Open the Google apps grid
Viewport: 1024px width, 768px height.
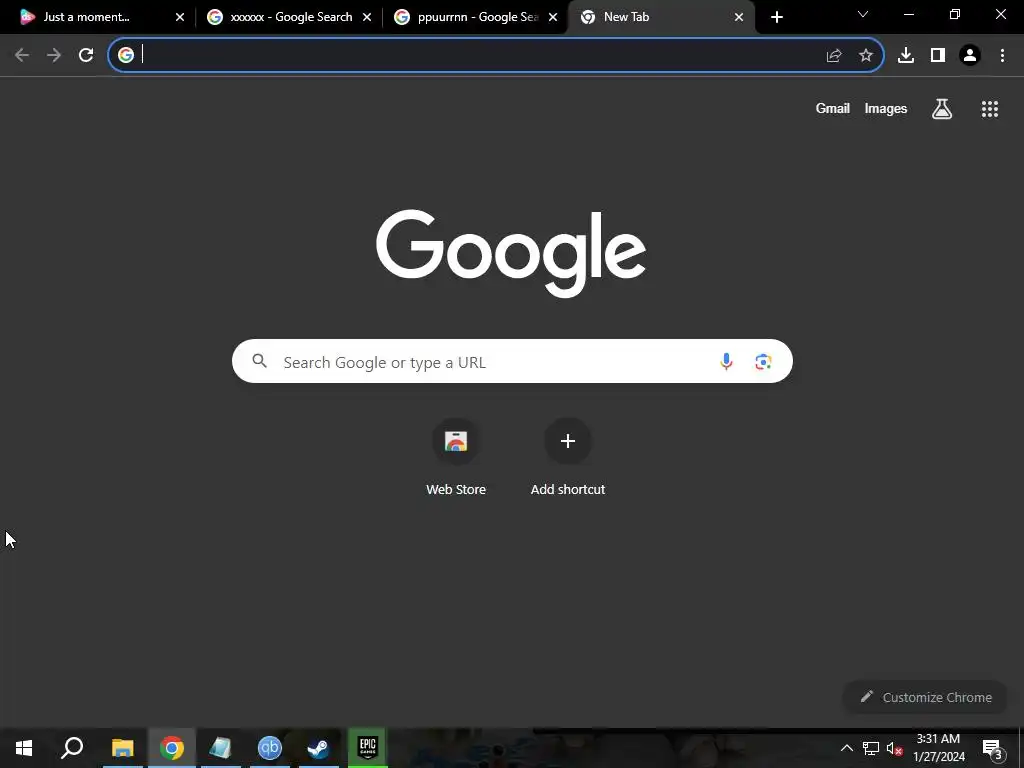990,109
